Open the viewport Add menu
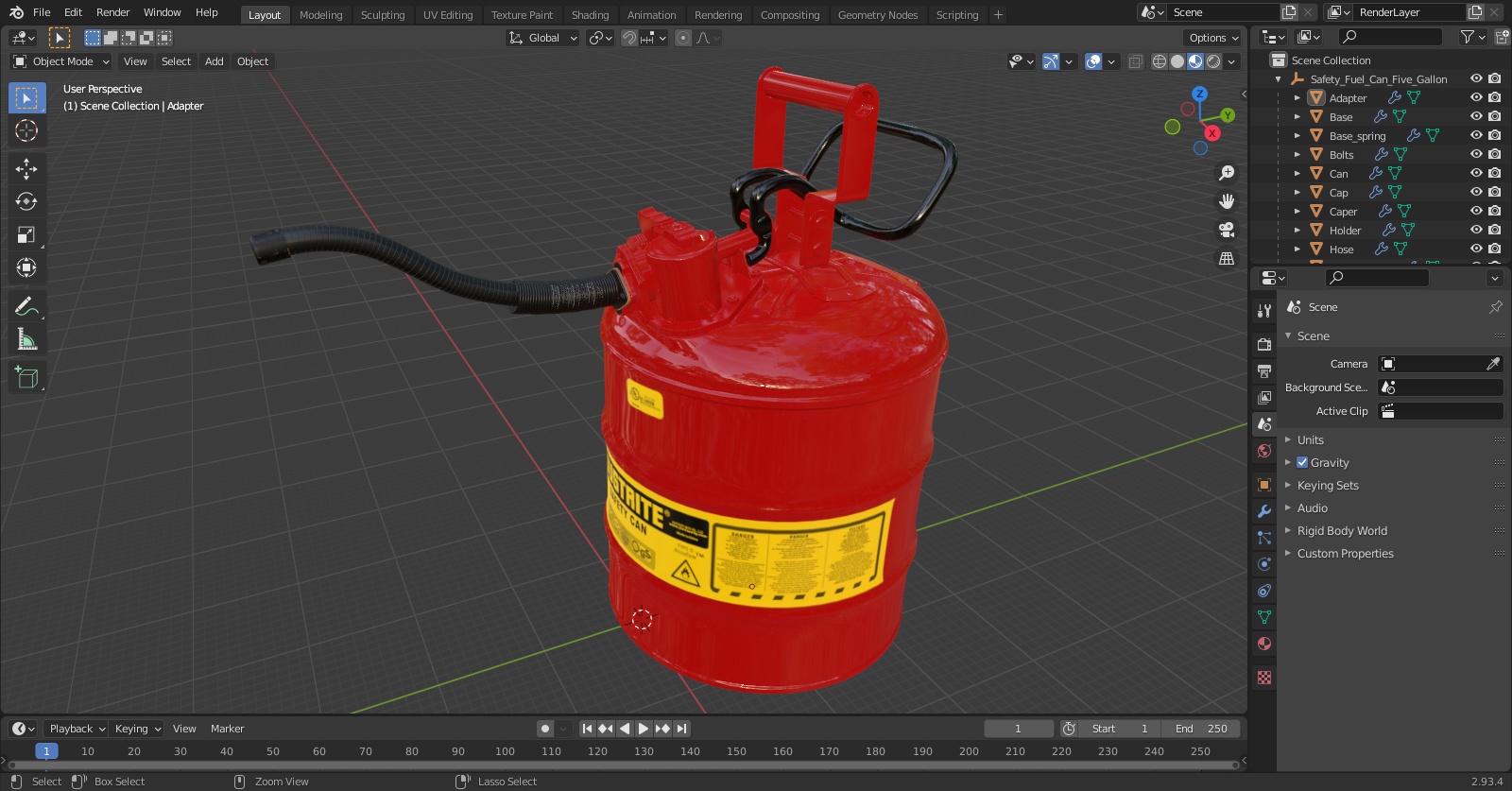 pyautogui.click(x=215, y=61)
